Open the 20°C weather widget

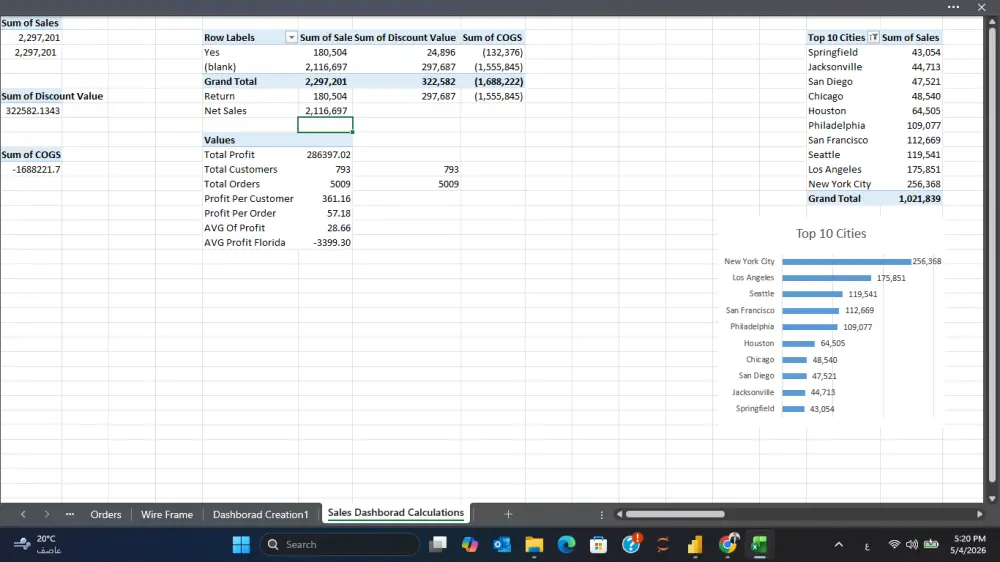37,545
